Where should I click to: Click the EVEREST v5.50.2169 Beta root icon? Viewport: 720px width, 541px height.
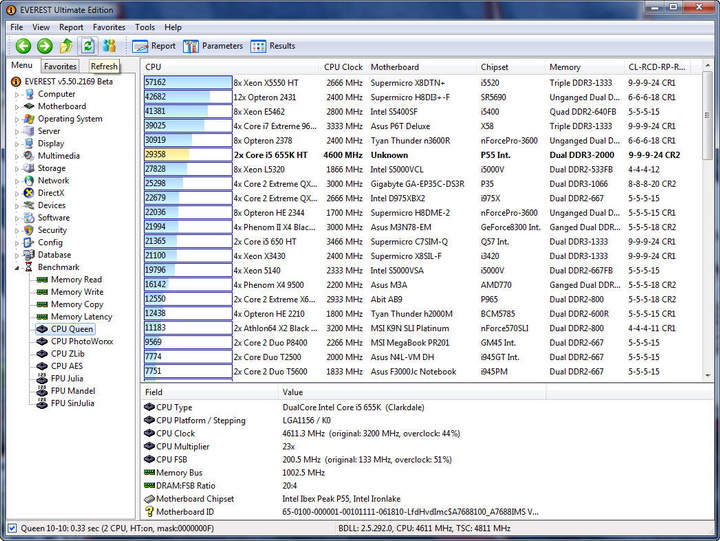(x=16, y=82)
